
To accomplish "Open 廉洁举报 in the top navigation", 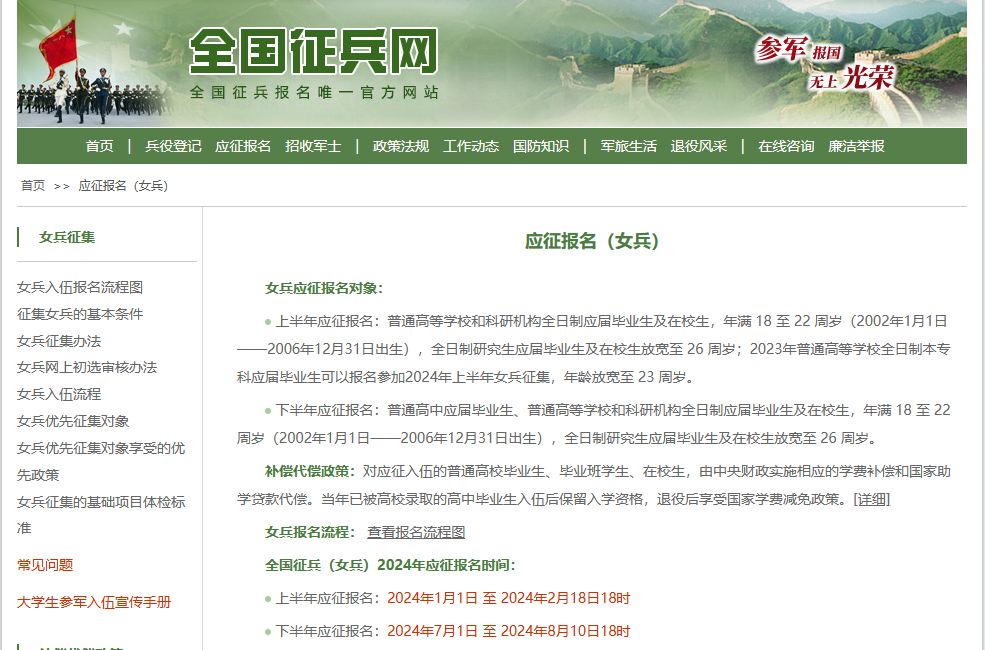I will [856, 146].
